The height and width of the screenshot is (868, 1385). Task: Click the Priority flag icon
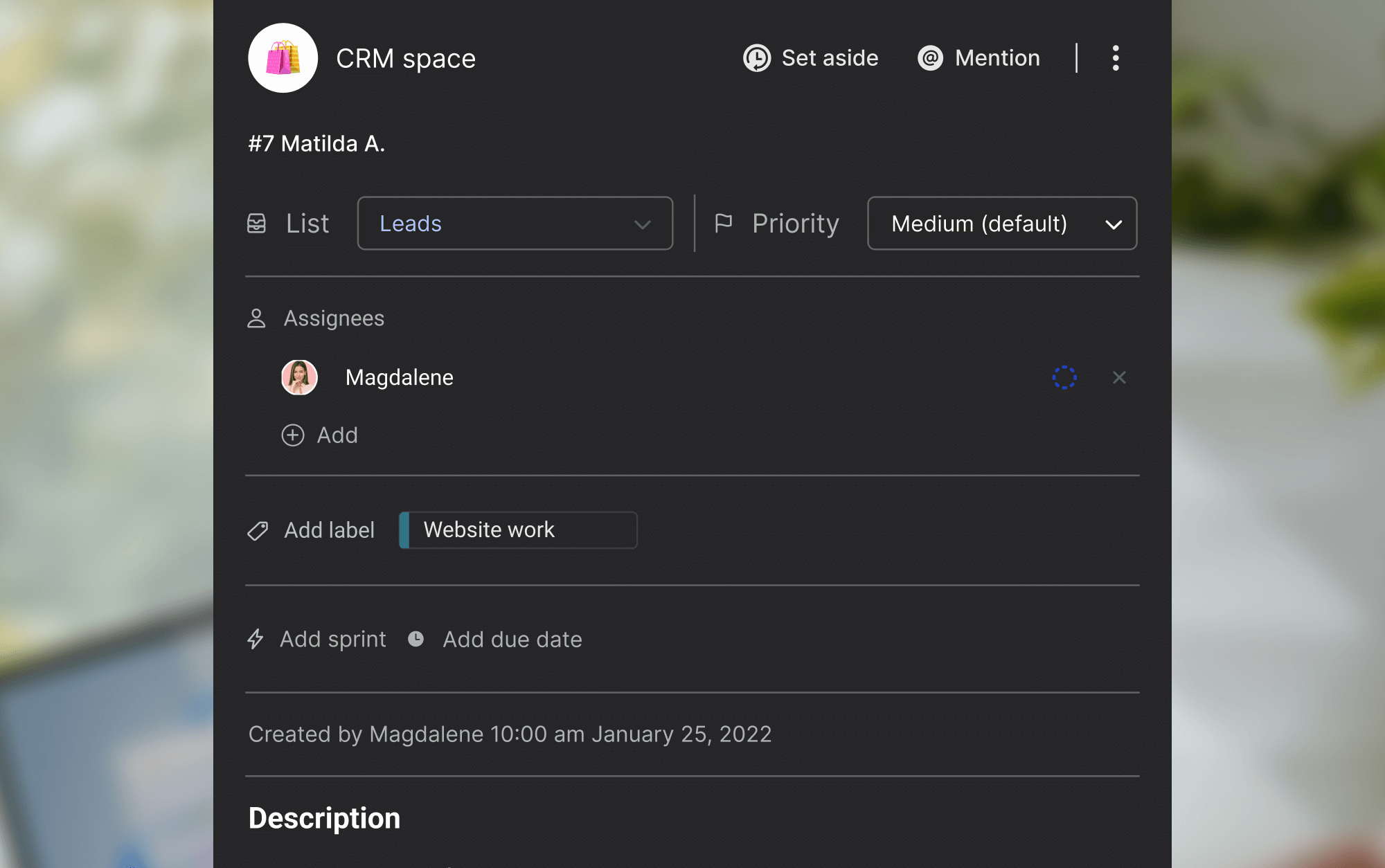[x=723, y=223]
